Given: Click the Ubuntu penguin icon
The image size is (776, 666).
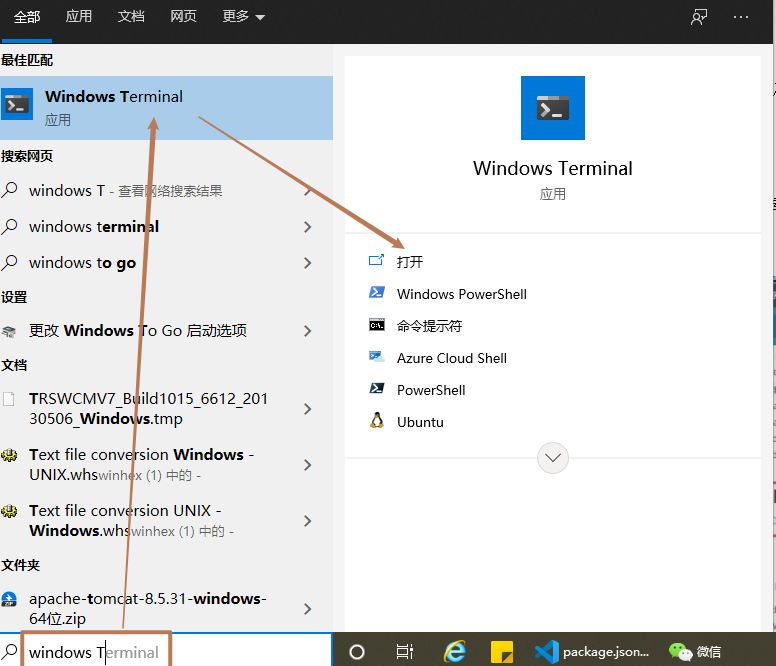Looking at the screenshot, I should point(377,421).
